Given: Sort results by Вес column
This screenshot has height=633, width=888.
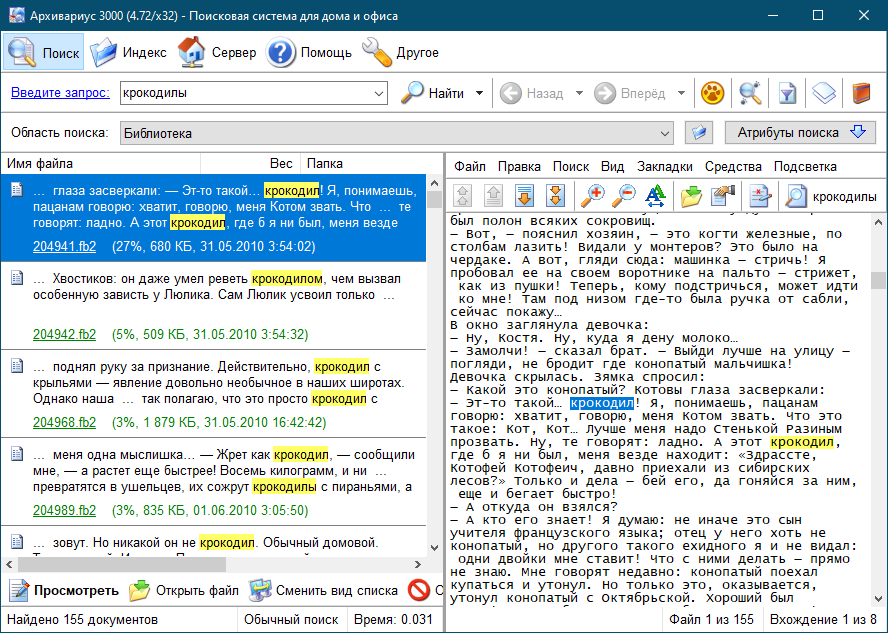Looking at the screenshot, I should (x=250, y=164).
